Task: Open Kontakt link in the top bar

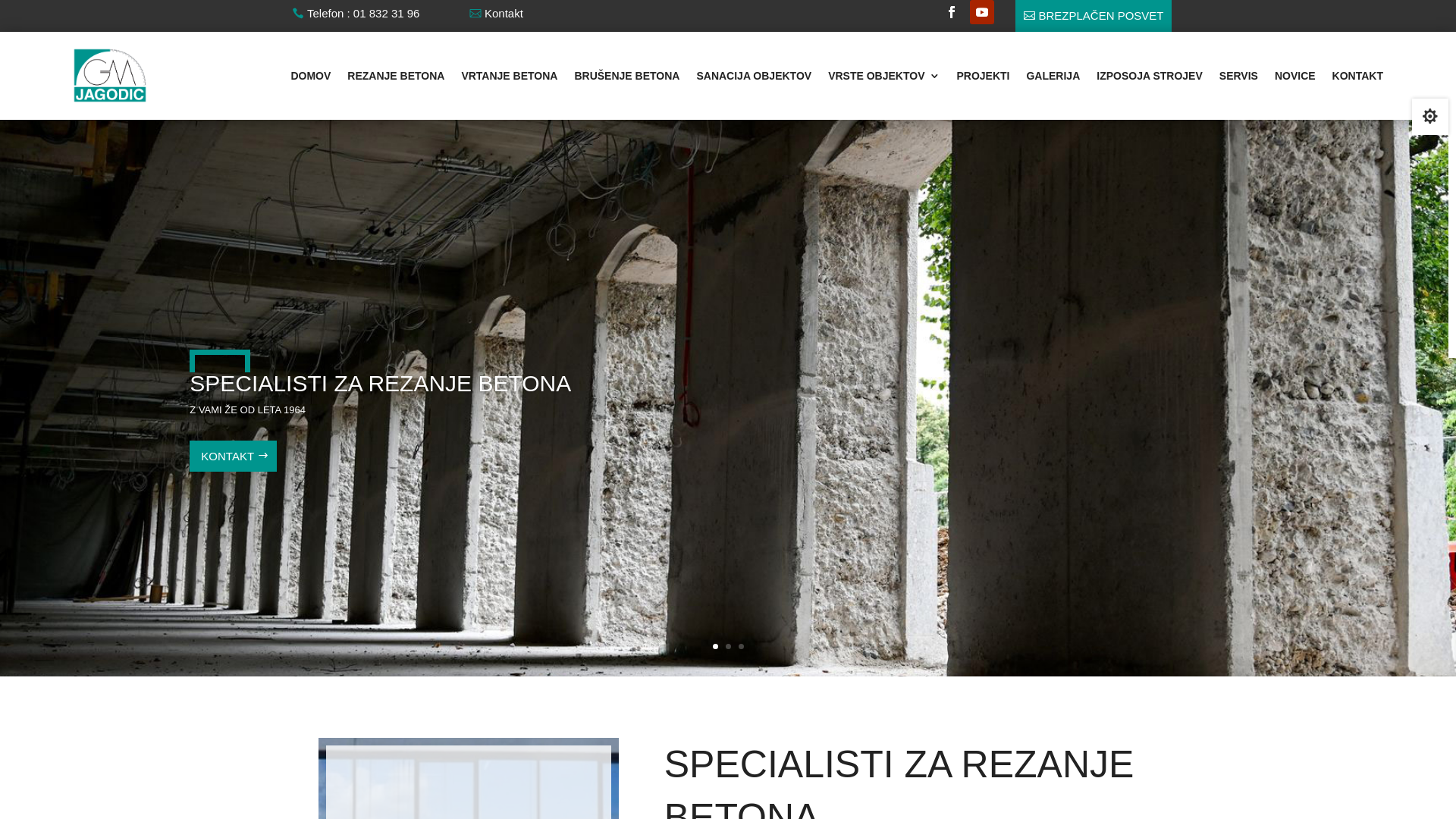Action: 504,14
